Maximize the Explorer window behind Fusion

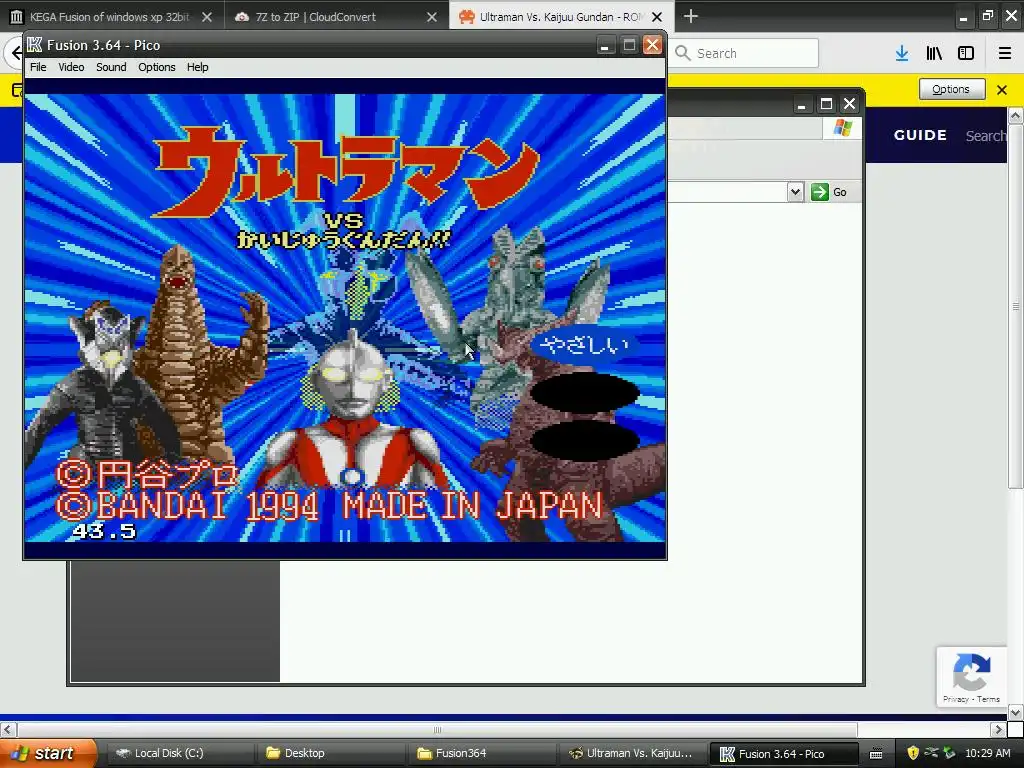(826, 104)
